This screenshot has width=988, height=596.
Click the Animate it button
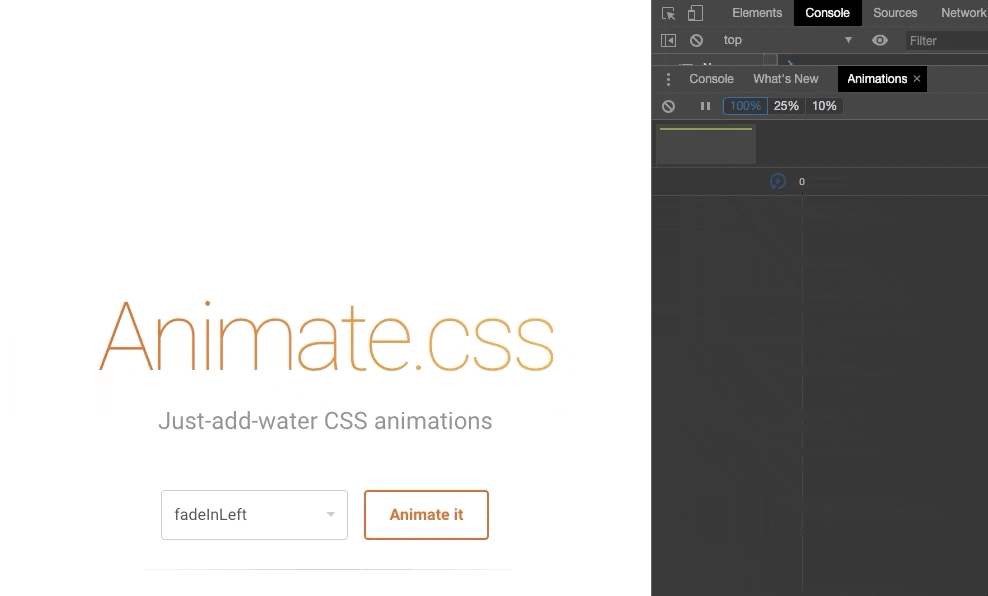point(426,515)
